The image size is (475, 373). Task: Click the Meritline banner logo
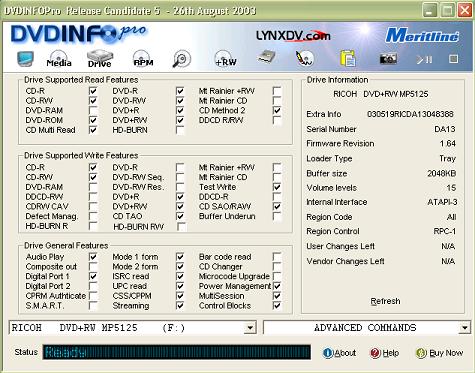tap(422, 36)
